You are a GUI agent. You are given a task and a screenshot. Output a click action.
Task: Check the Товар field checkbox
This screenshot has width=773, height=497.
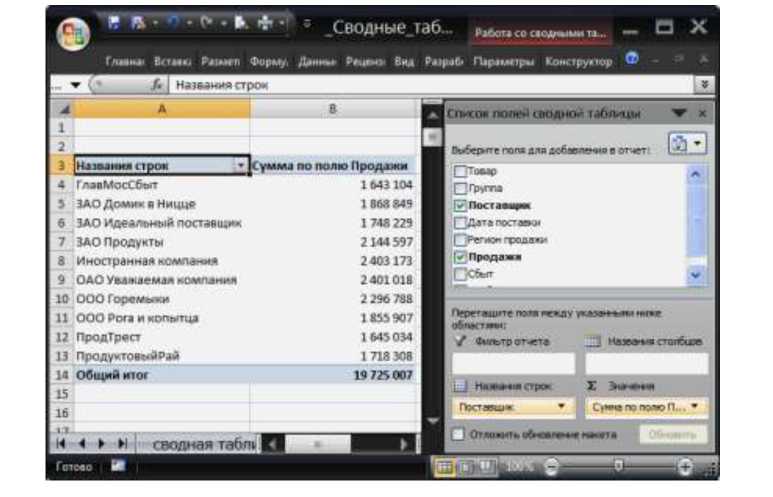(461, 171)
